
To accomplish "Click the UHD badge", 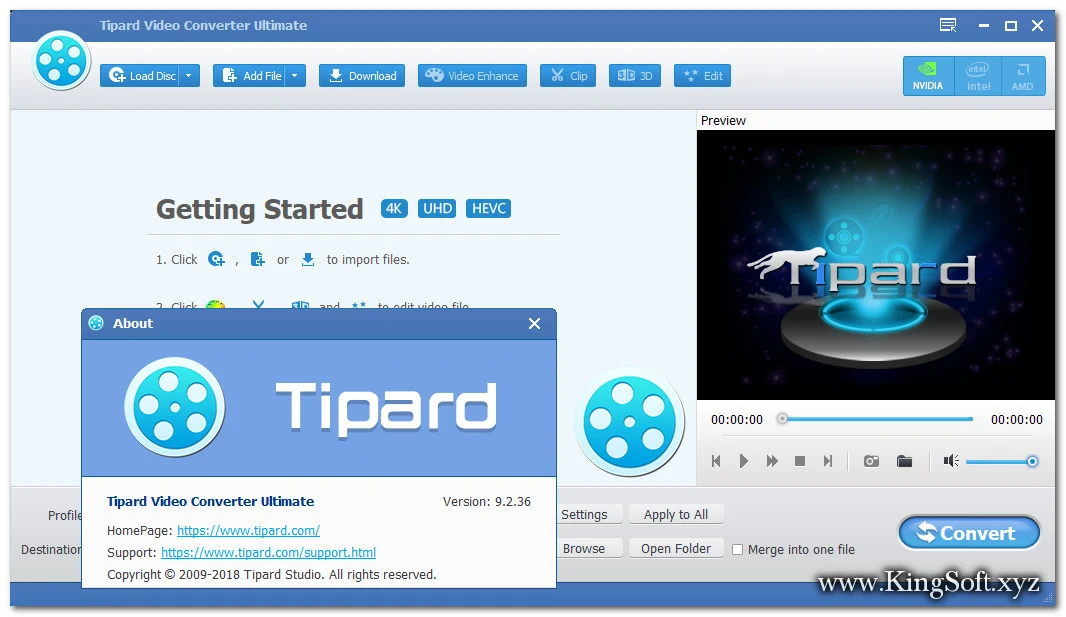I will tap(437, 209).
